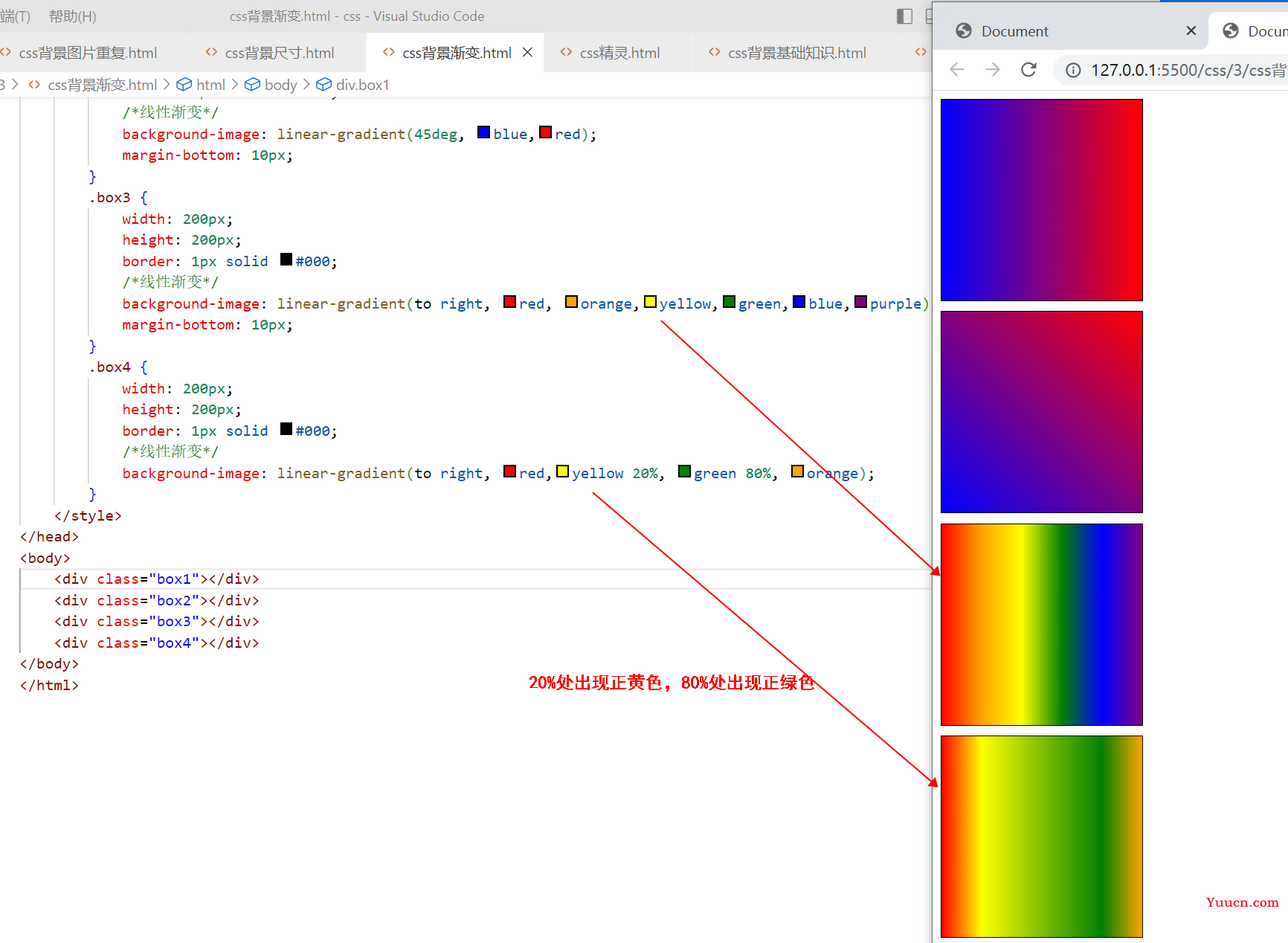The height and width of the screenshot is (943, 1288).
Task: Select the css背景渐变.html editor tab
Action: pos(456,53)
